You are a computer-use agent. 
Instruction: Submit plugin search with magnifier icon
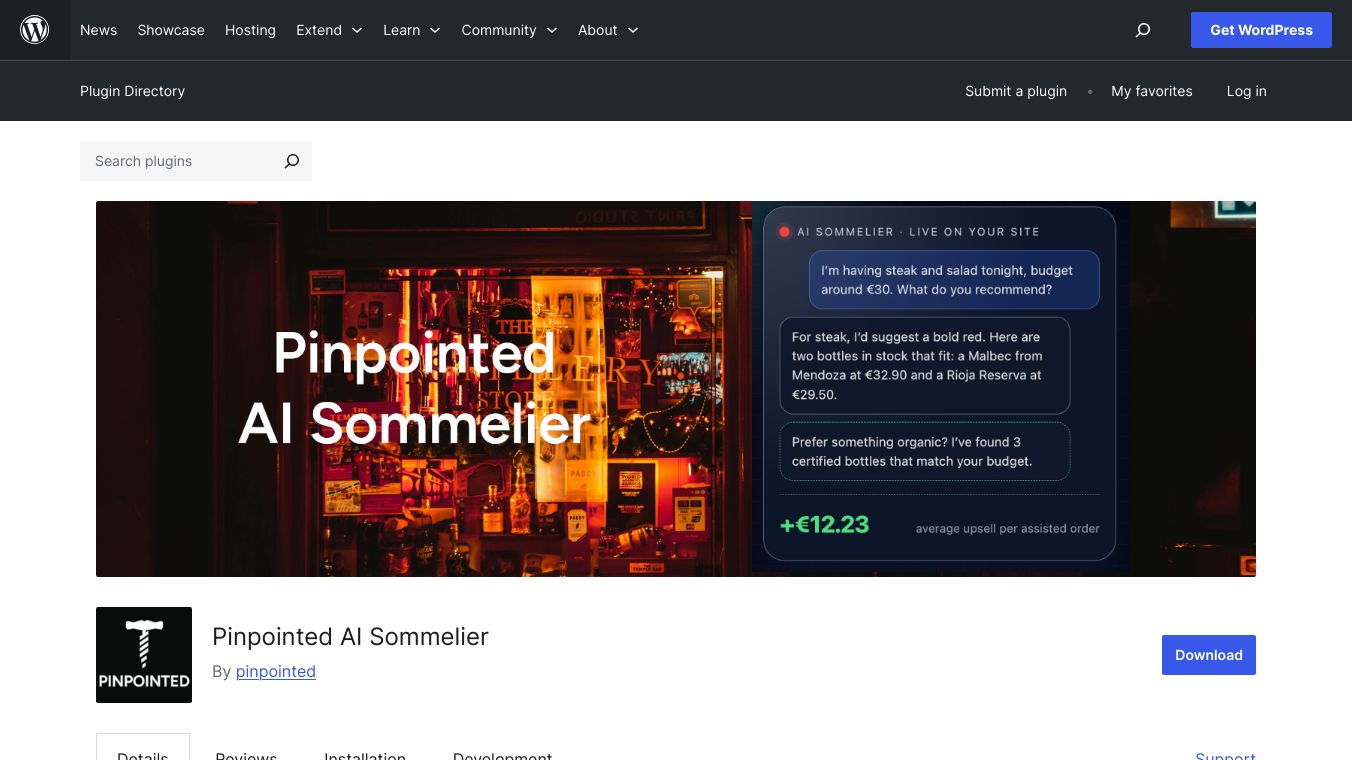coord(292,161)
